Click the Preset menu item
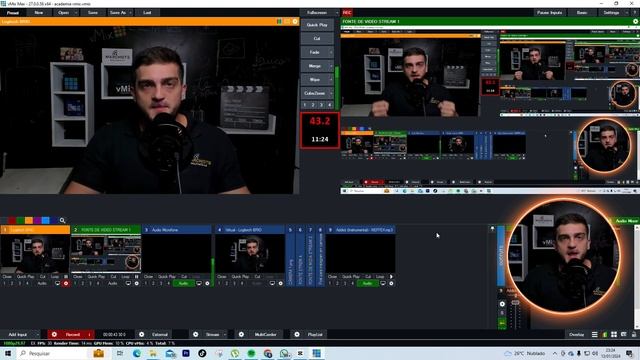Image resolution: width=640 pixels, height=360 pixels. (x=13, y=13)
